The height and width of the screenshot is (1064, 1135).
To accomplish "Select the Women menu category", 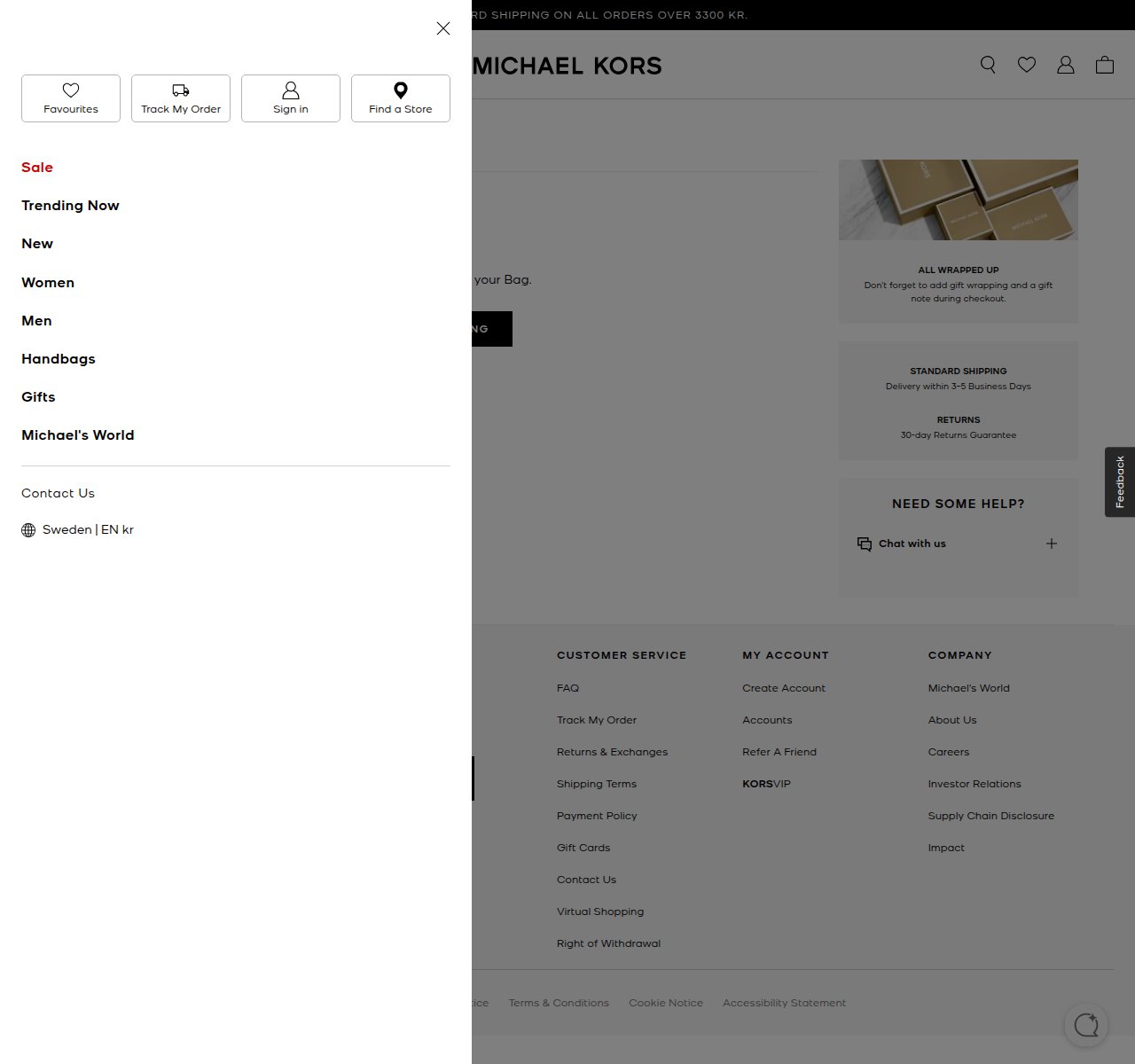I will point(48,283).
